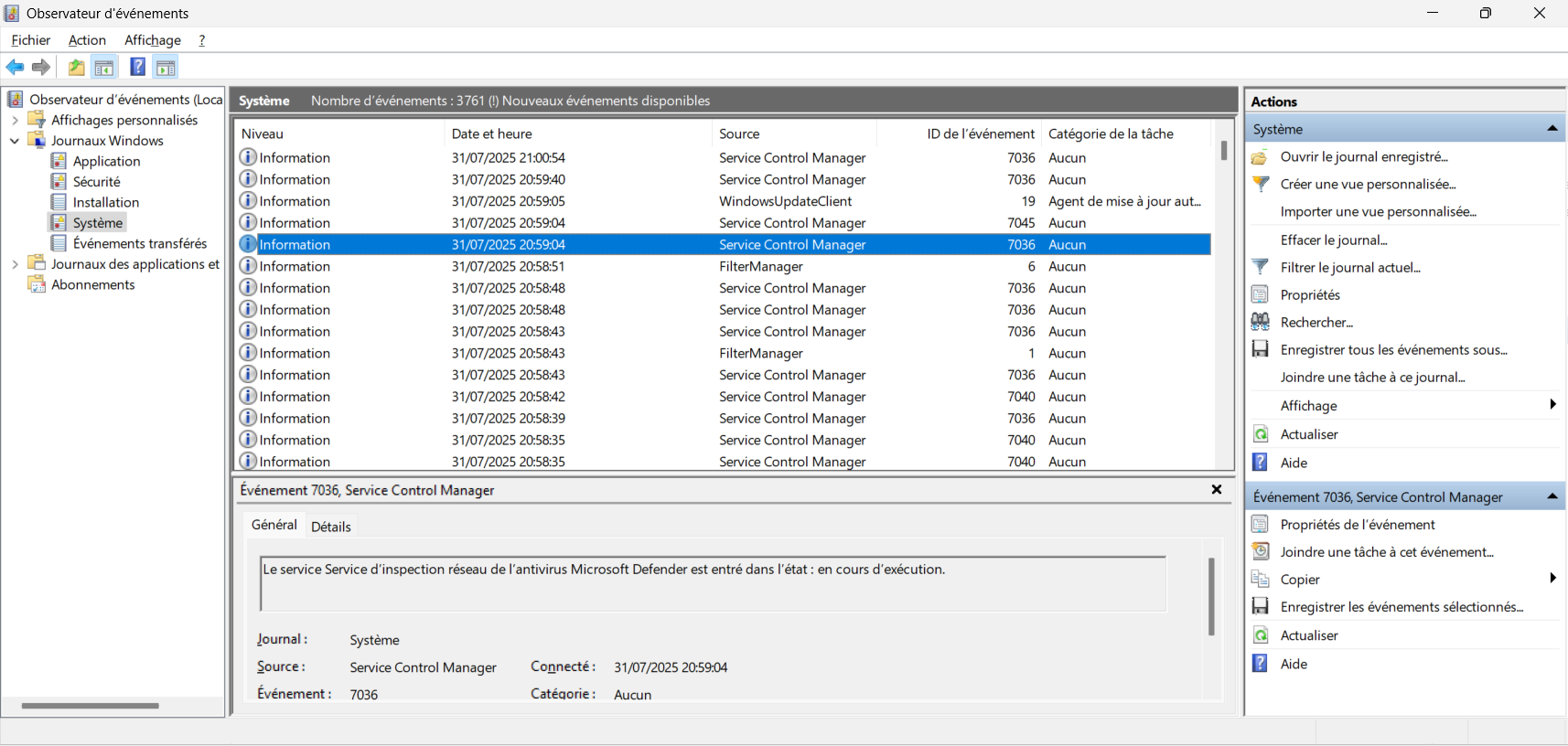Click Créer une vue personnalisée
This screenshot has width=1568, height=746.
pyautogui.click(x=1367, y=184)
